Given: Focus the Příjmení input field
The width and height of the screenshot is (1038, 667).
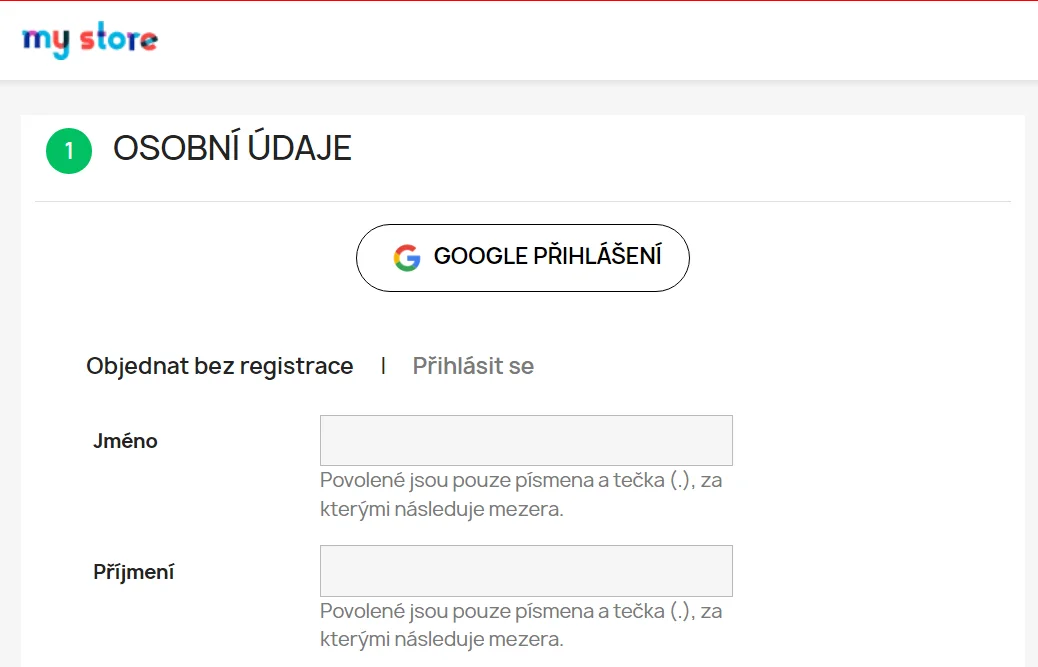Looking at the screenshot, I should (x=526, y=570).
